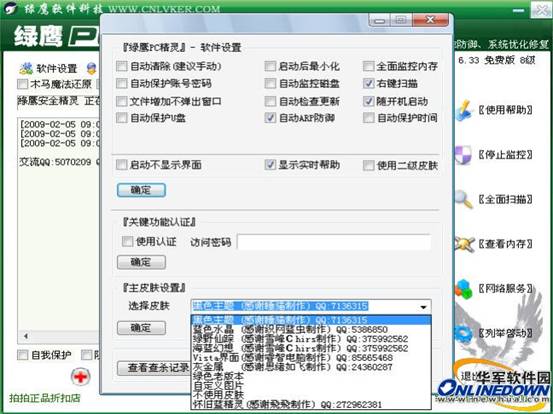The width and height of the screenshot is (553, 414).
Task: Click 列举启动 label in sidebar
Action: click(505, 333)
